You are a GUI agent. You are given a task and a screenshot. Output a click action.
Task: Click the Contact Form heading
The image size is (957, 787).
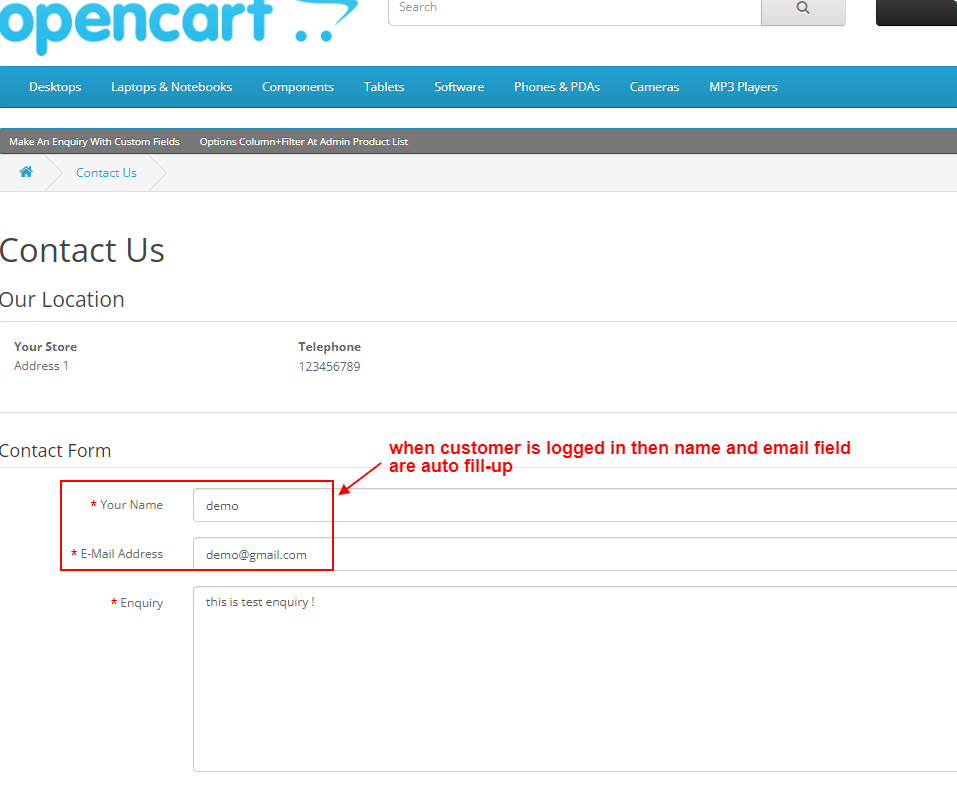coord(55,451)
